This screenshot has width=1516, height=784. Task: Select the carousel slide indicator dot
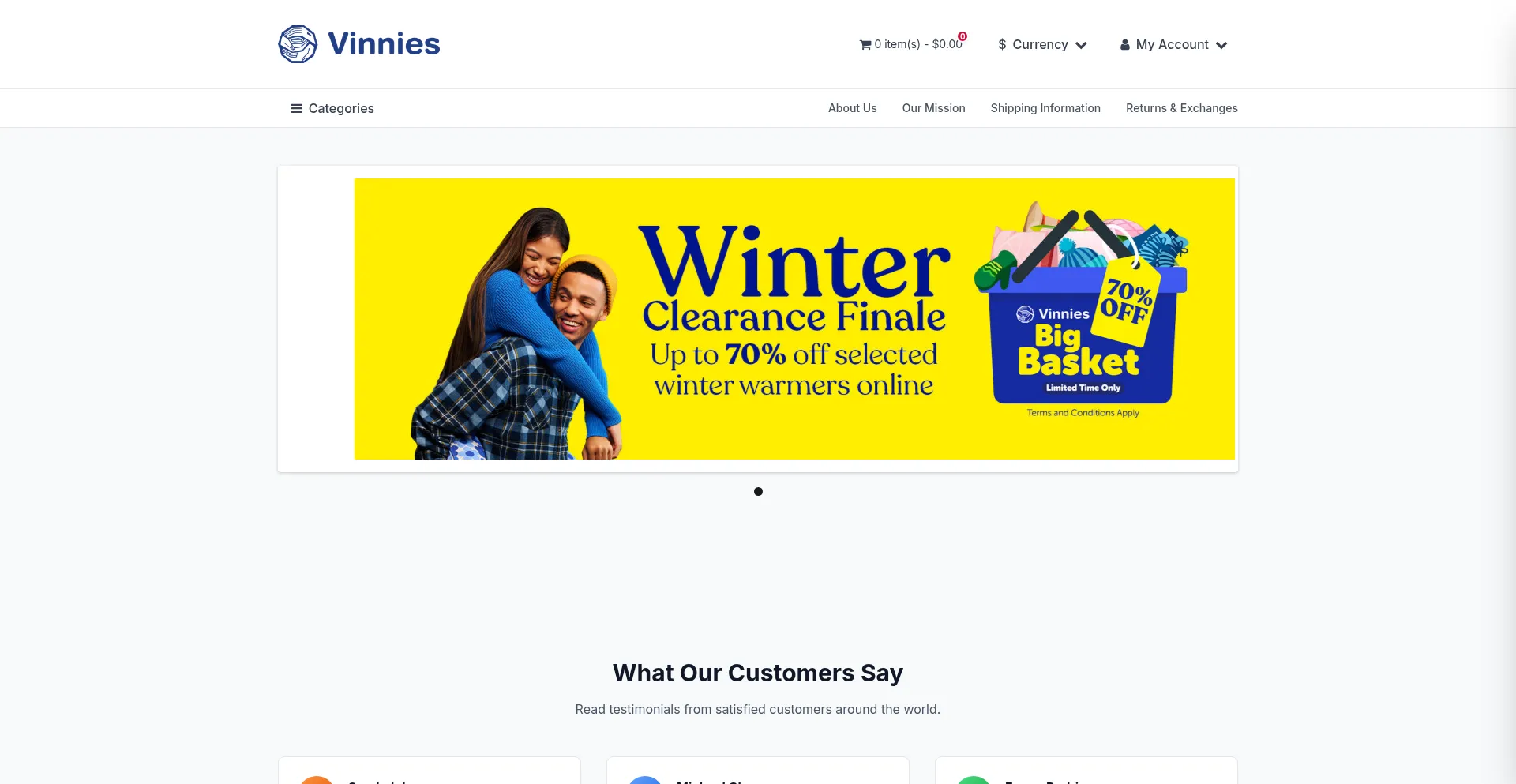(758, 491)
